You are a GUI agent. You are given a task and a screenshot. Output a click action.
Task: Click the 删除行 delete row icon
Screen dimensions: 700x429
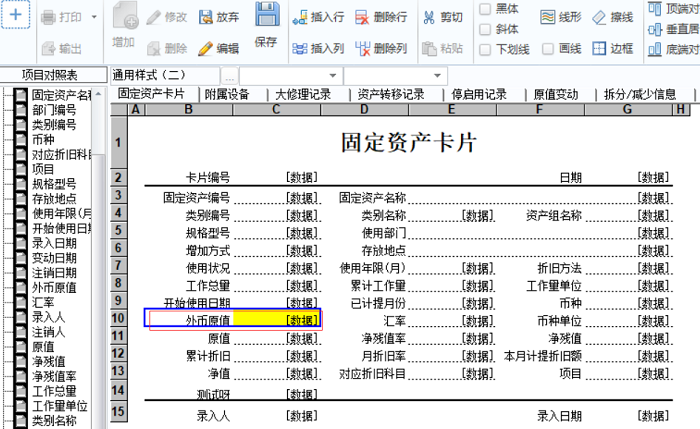click(362, 17)
